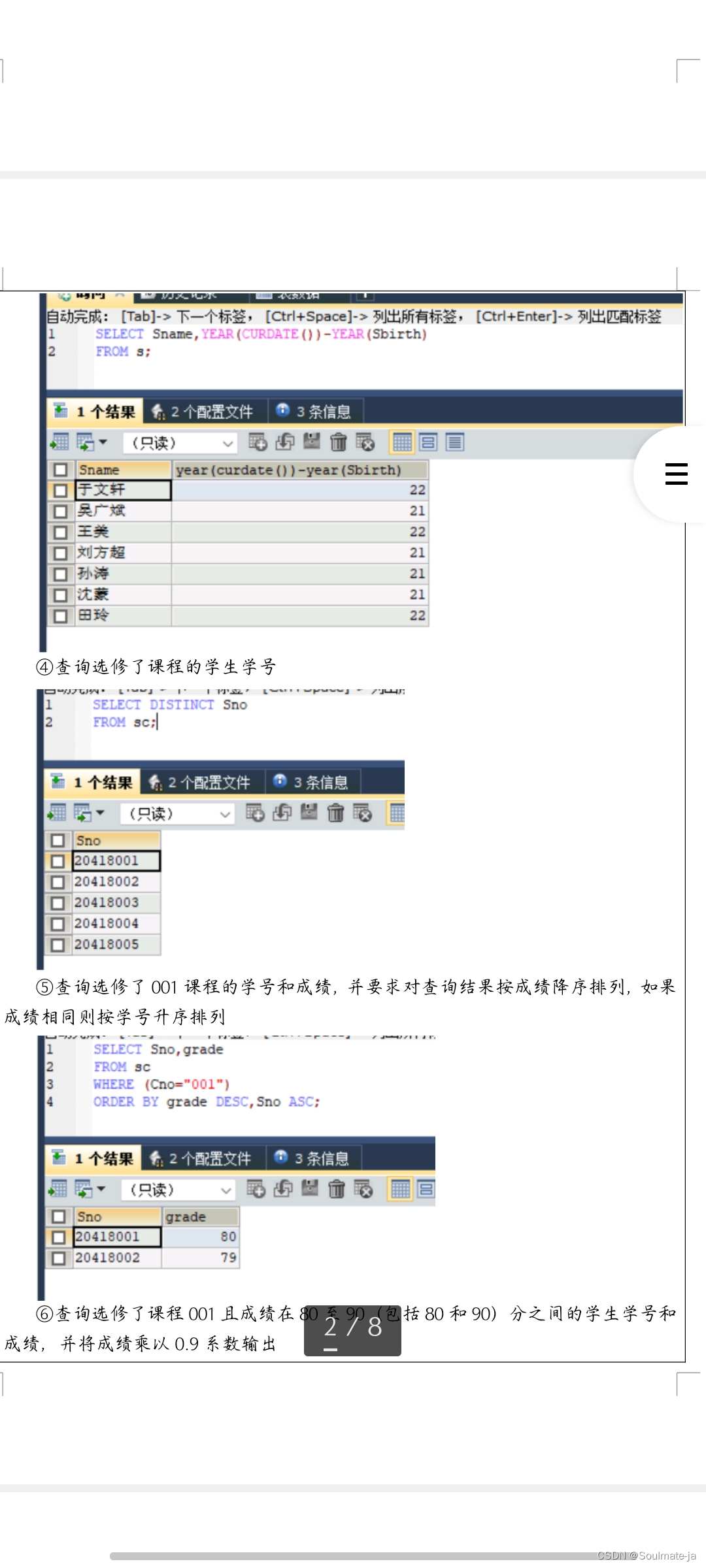
Task: Tick the checkbox for row 刘方超
Action: (60, 553)
